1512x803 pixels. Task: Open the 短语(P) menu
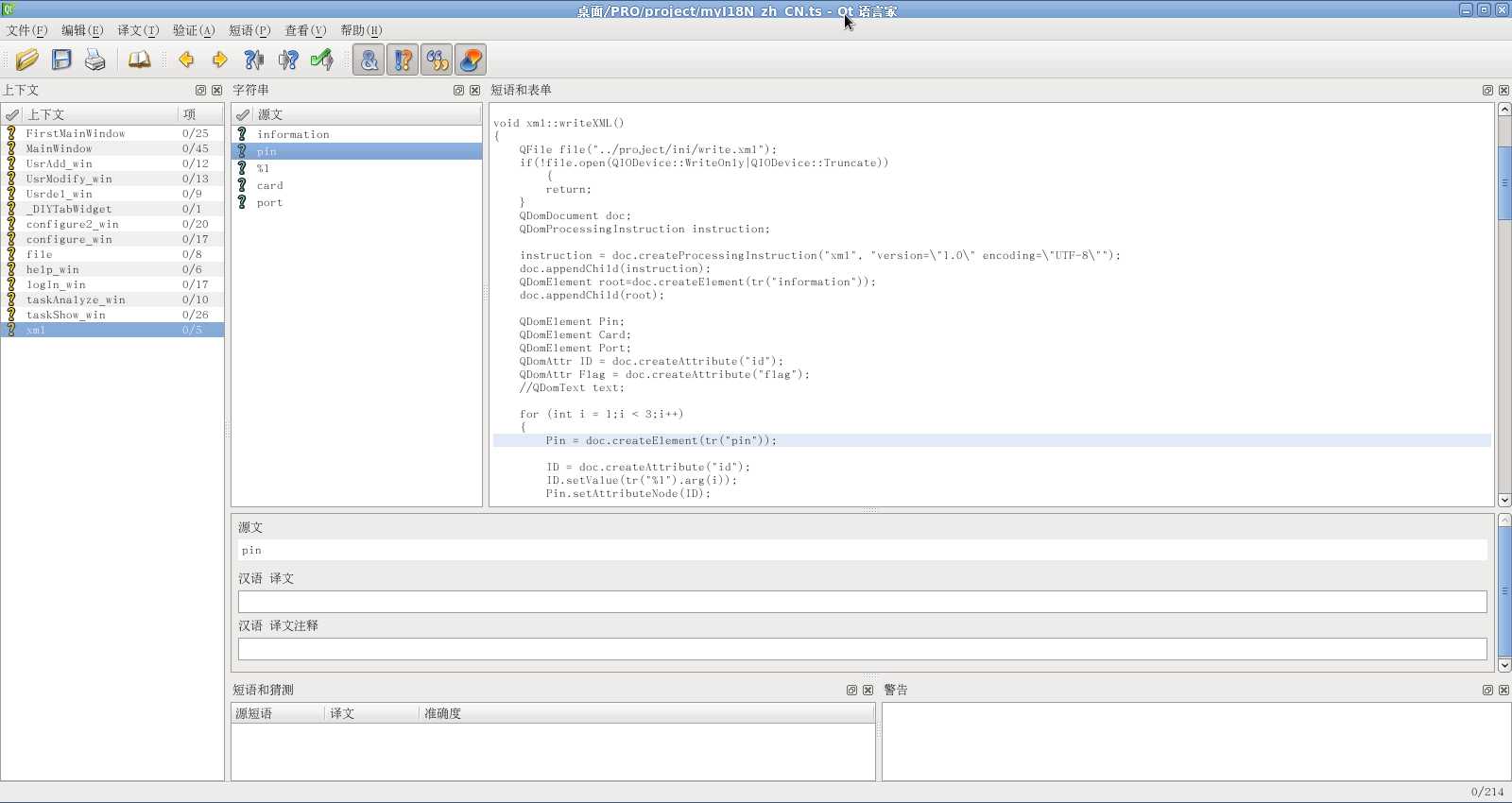coord(249,30)
